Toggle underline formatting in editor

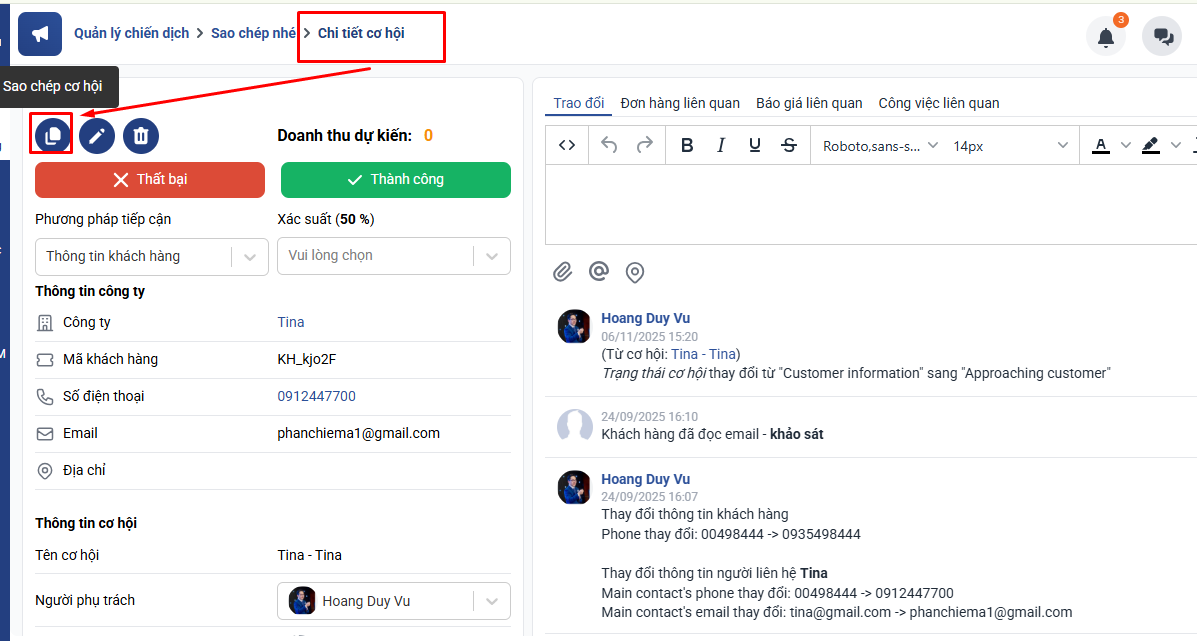tap(755, 146)
